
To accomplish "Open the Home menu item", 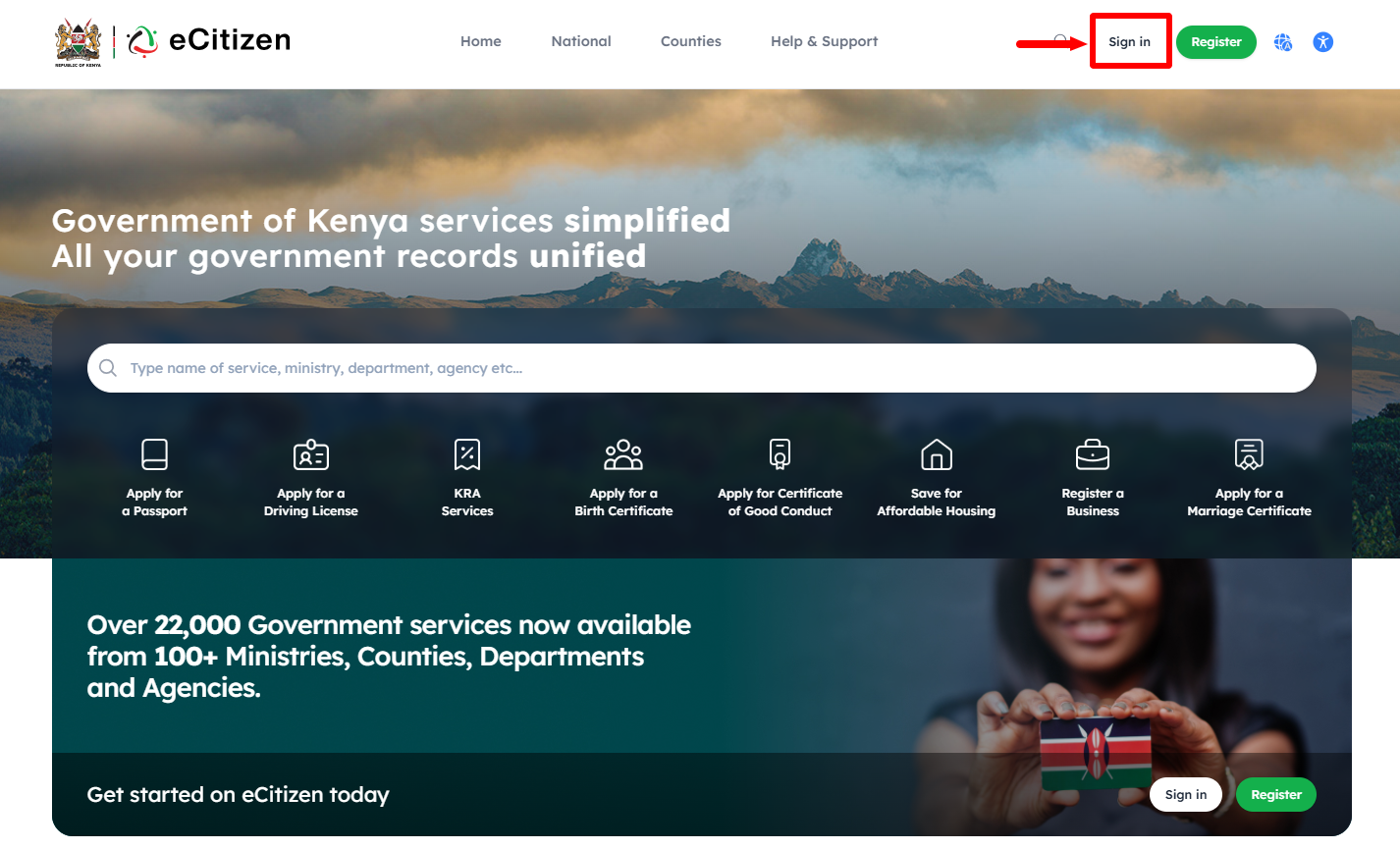I will pos(481,41).
